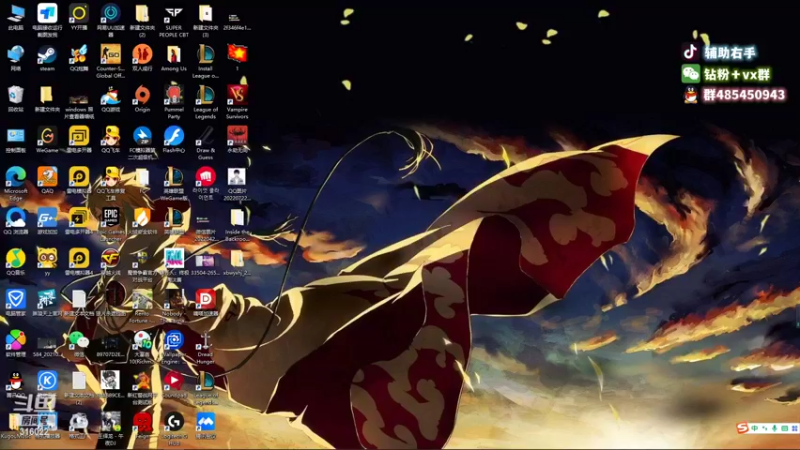Viewport: 800px width, 450px height.
Task: Launch the 嘀嗒加速器 red D shortcut
Action: coord(205,303)
